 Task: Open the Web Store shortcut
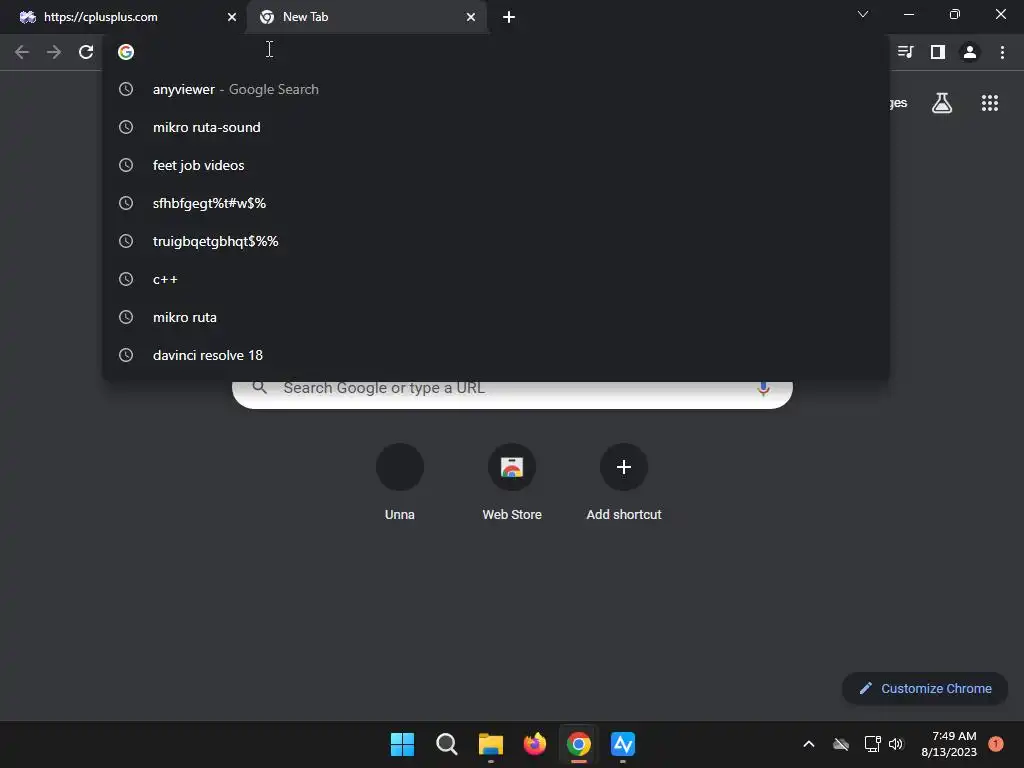[512, 482]
